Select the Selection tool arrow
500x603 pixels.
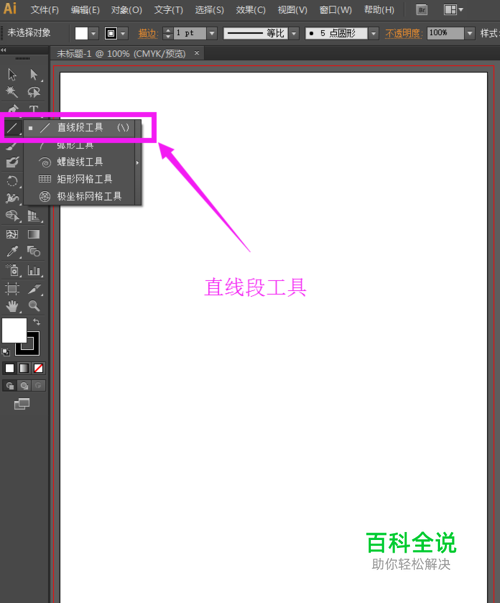coord(12,75)
